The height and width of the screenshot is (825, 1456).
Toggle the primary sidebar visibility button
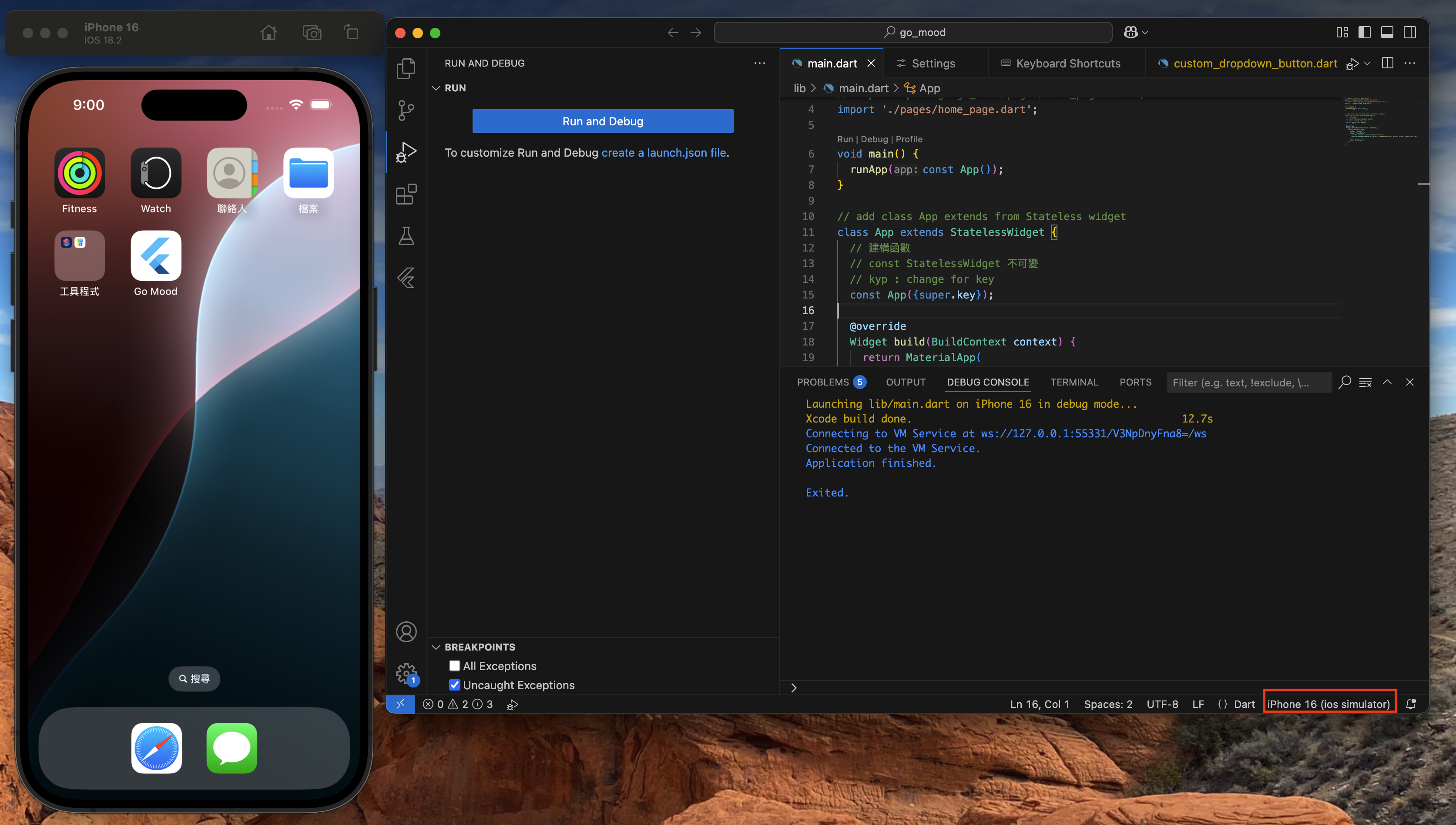[x=1364, y=32]
